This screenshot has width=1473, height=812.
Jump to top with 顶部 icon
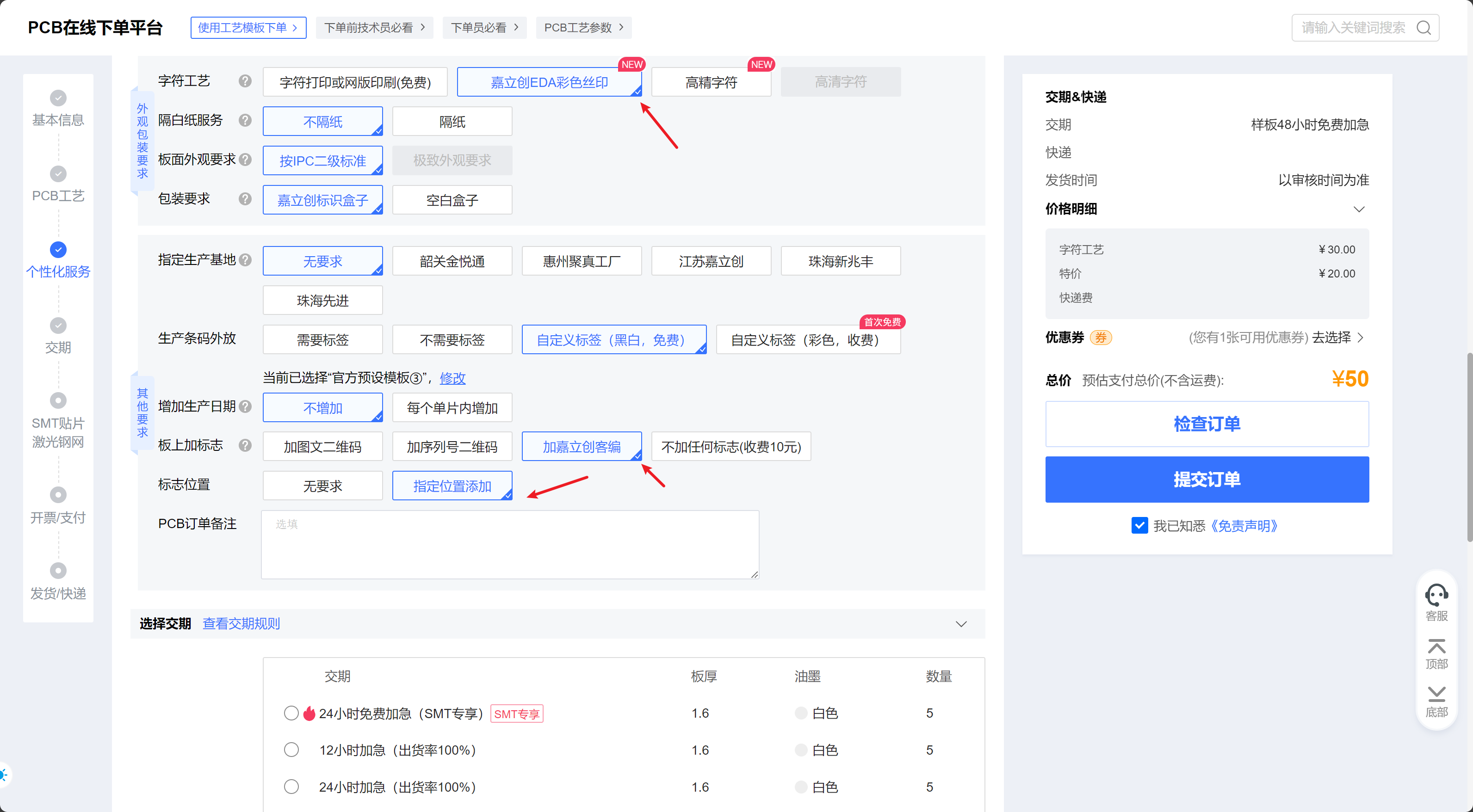(1436, 647)
